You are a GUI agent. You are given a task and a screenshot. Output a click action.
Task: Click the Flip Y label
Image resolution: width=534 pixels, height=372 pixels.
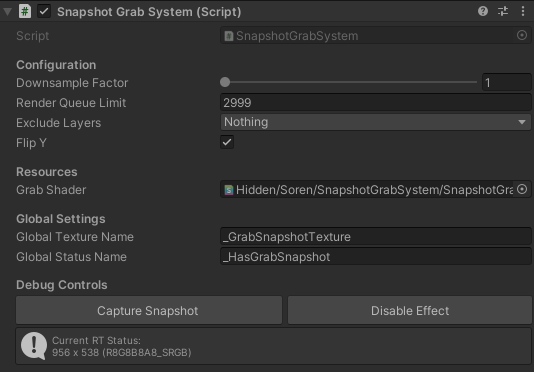31,142
